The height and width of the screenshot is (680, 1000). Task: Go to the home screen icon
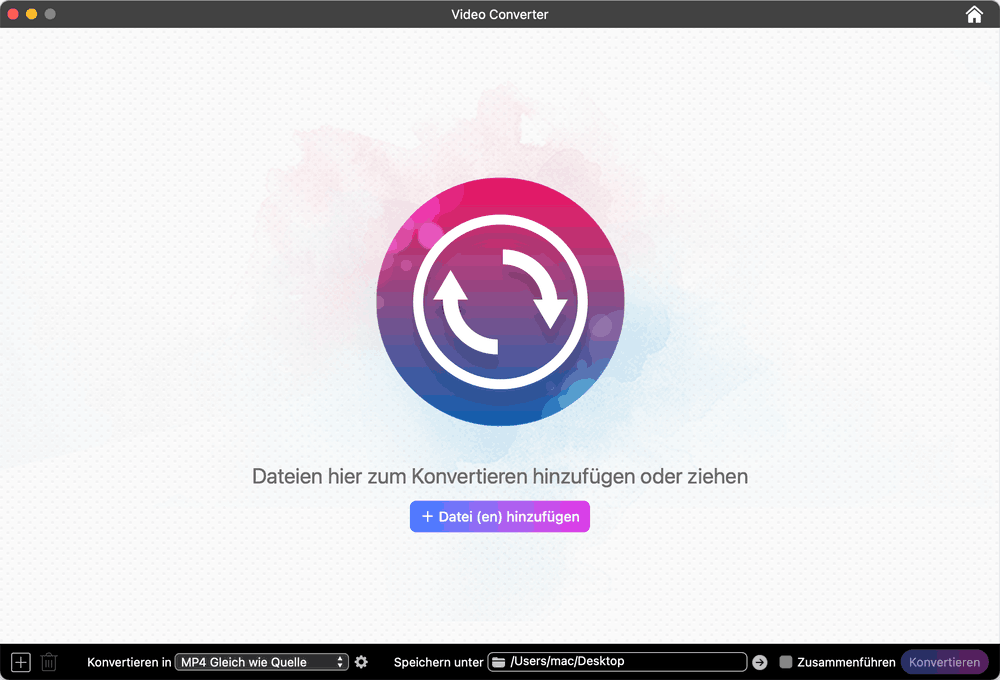[974, 14]
